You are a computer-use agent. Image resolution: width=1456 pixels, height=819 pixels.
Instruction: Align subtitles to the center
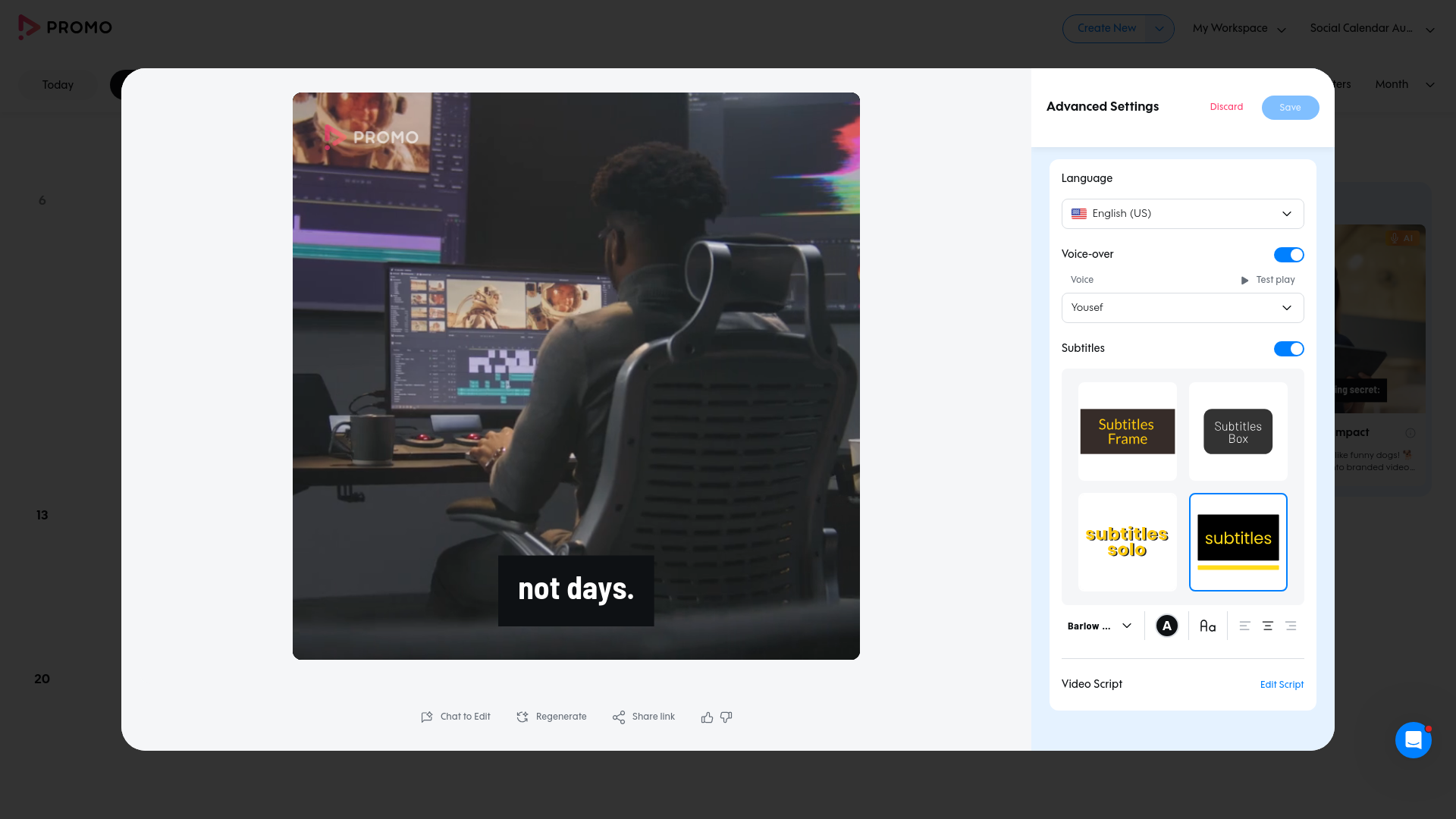(x=1267, y=626)
